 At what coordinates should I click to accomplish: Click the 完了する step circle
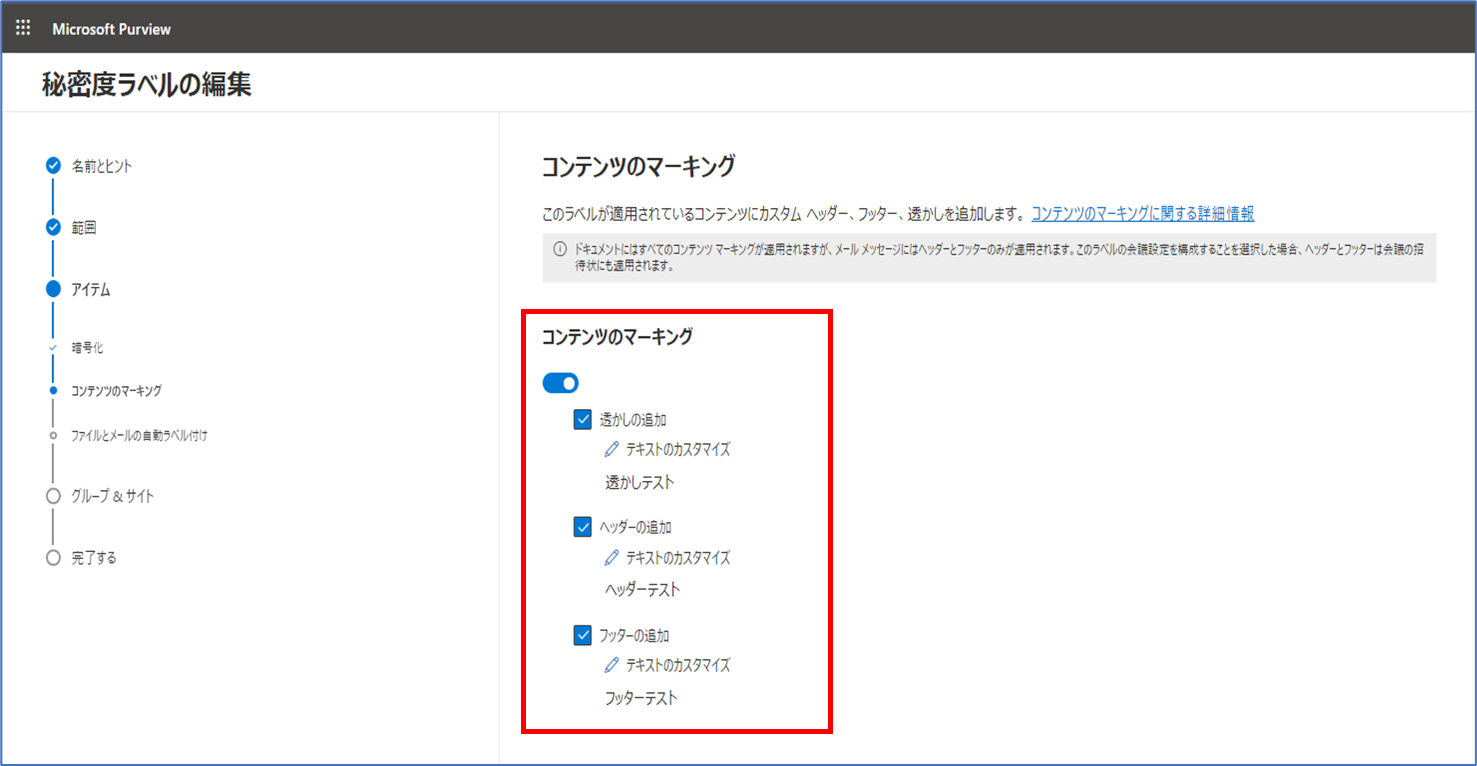pyautogui.click(x=53, y=558)
